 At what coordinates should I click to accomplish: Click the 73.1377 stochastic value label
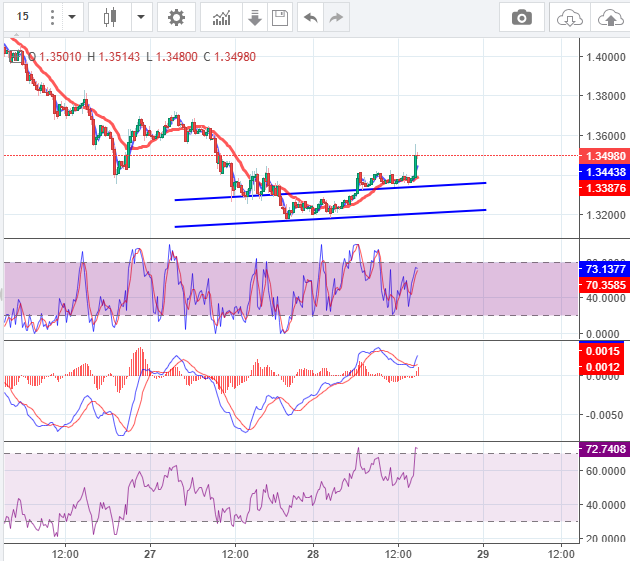coord(605,269)
